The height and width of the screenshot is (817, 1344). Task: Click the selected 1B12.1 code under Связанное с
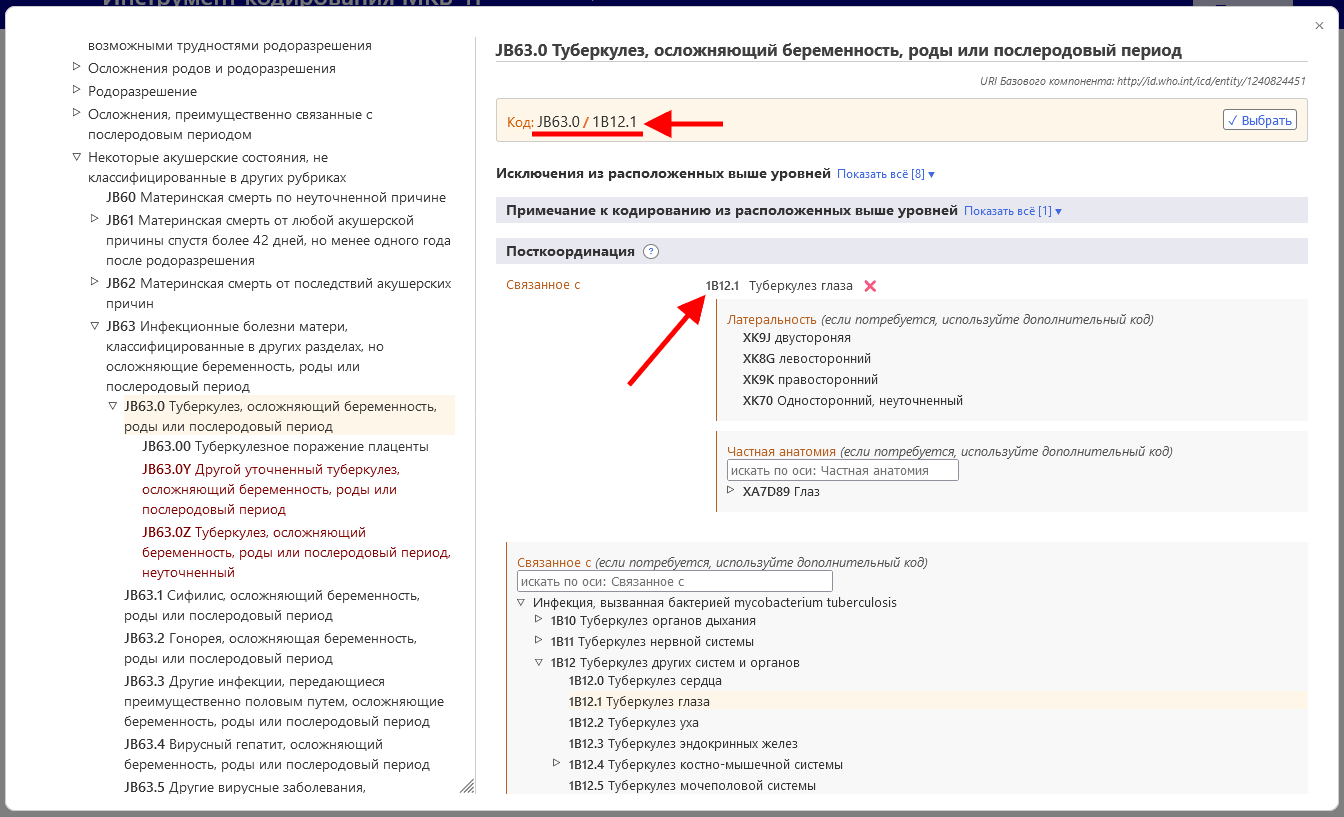coord(722,286)
